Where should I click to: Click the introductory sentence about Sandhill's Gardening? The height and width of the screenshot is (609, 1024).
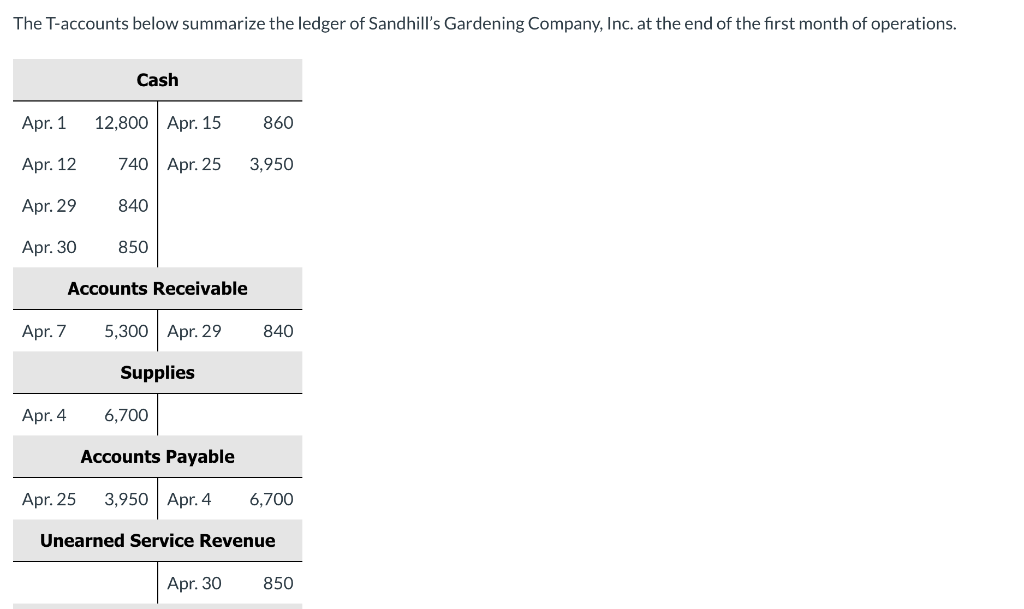pyautogui.click(x=485, y=24)
